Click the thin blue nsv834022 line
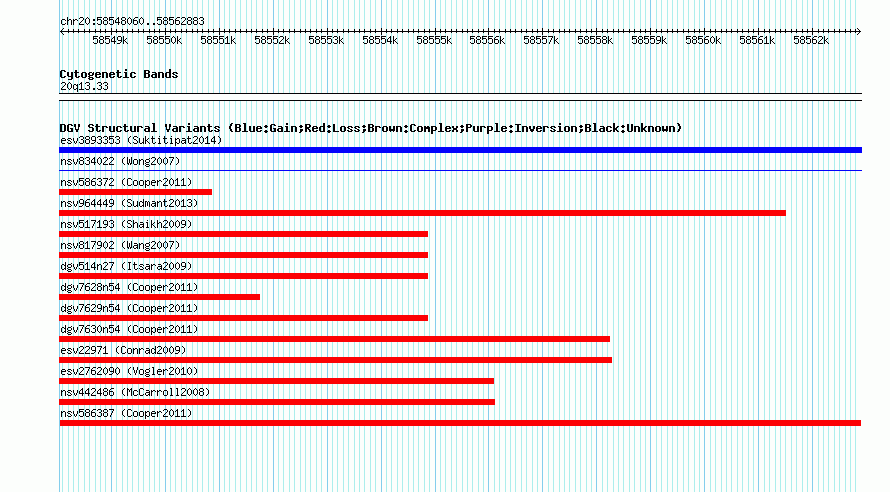The image size is (890, 492). [460, 170]
